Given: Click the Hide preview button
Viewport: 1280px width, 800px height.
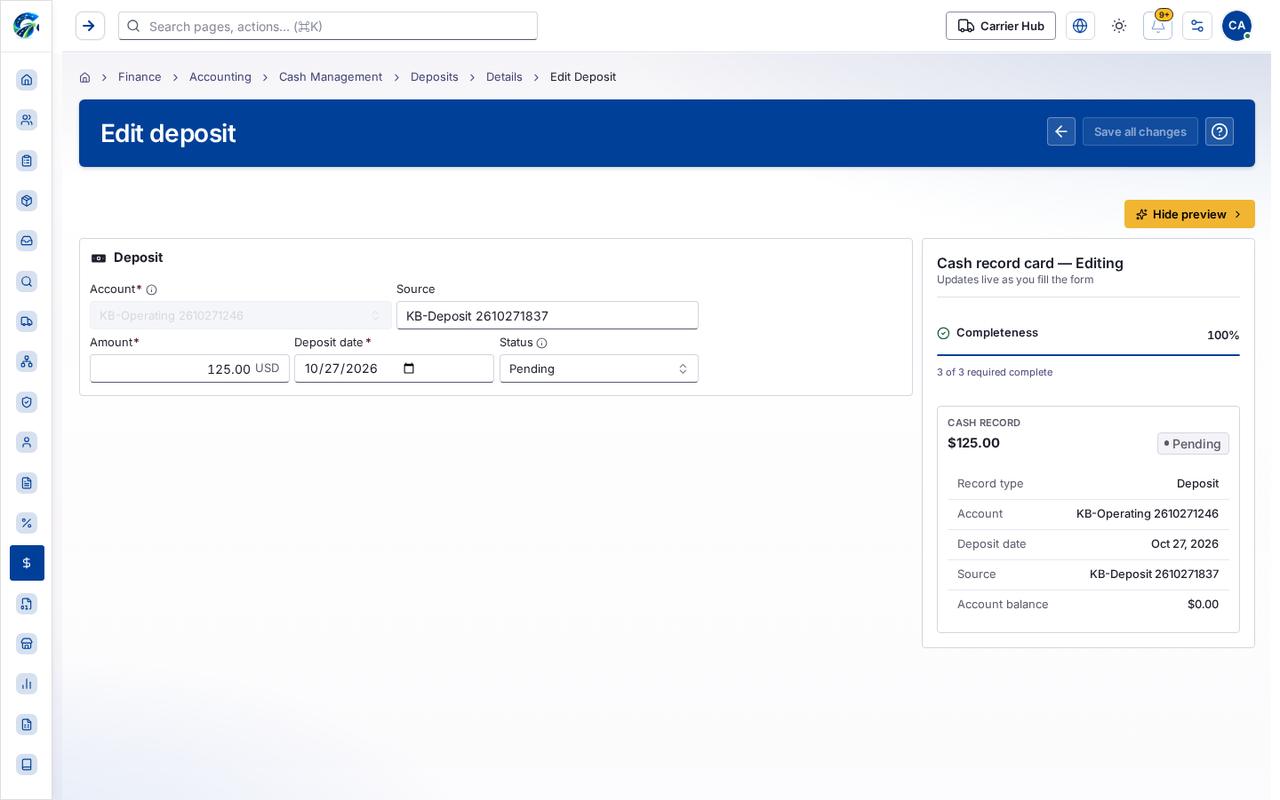Looking at the screenshot, I should pyautogui.click(x=1189, y=214).
